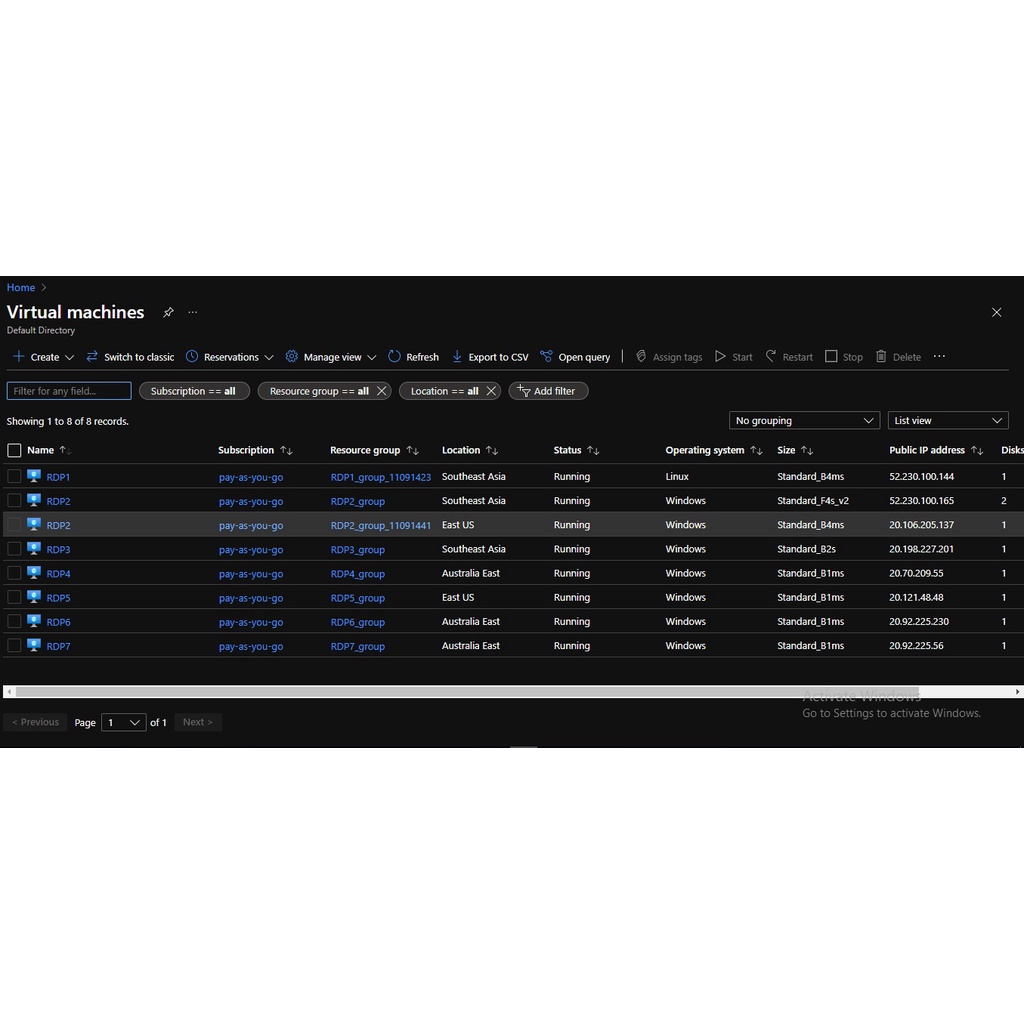Check the select-all header checkbox

pyautogui.click(x=14, y=451)
